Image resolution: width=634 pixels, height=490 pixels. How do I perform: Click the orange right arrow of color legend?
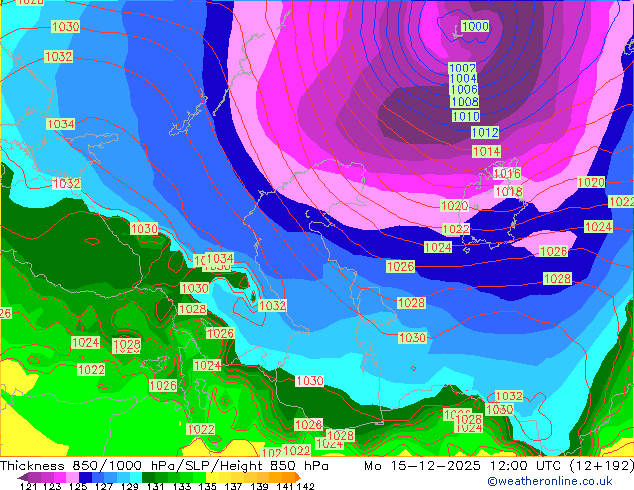(x=298, y=477)
